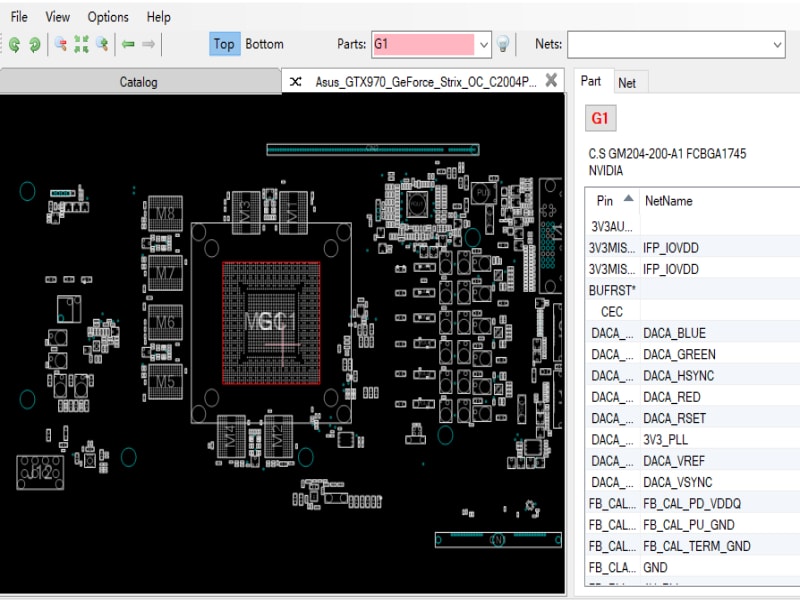
Task: Select the DACA_RSET net row
Action: click(x=693, y=418)
